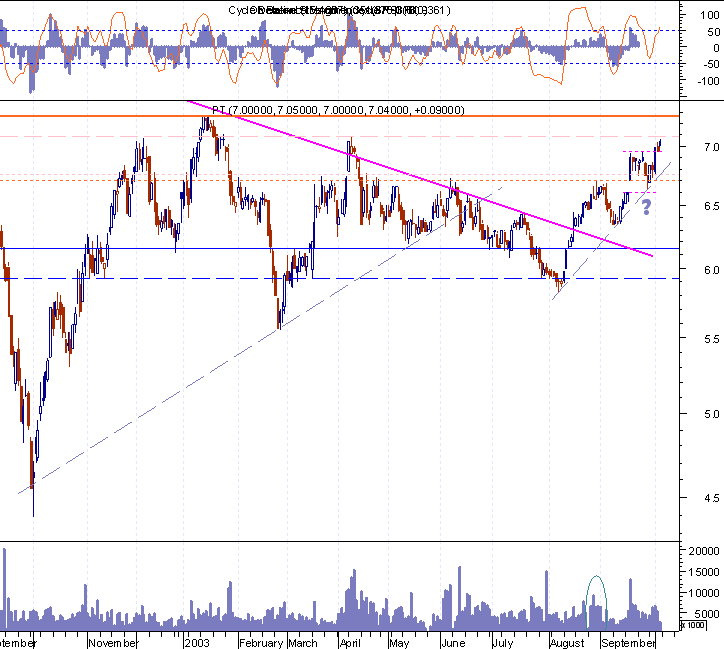This screenshot has width=724, height=649.
Task: Click the 5.0 price axis label
Action: pyautogui.click(x=712, y=414)
